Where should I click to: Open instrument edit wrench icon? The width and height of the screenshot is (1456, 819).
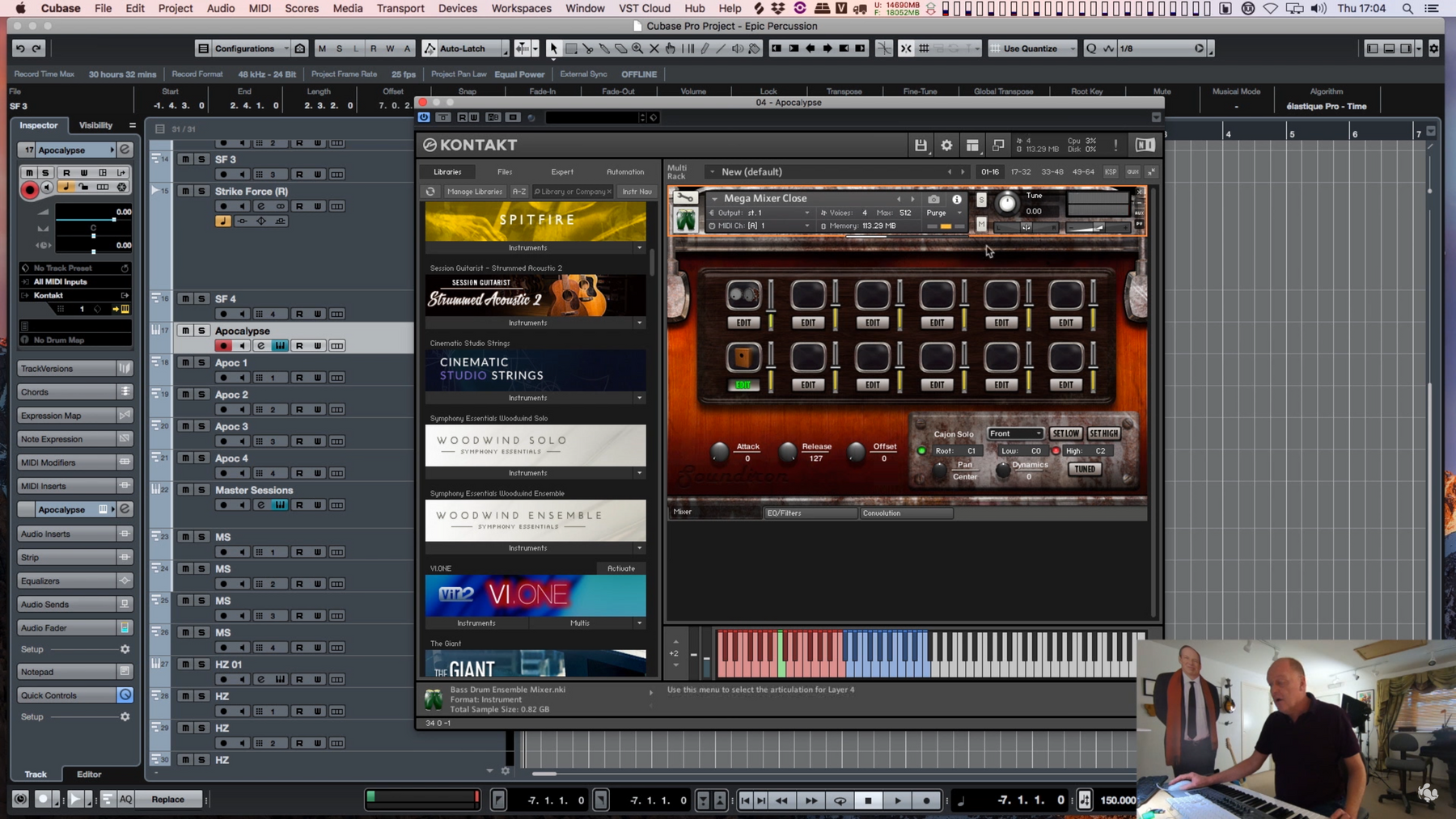pos(685,198)
